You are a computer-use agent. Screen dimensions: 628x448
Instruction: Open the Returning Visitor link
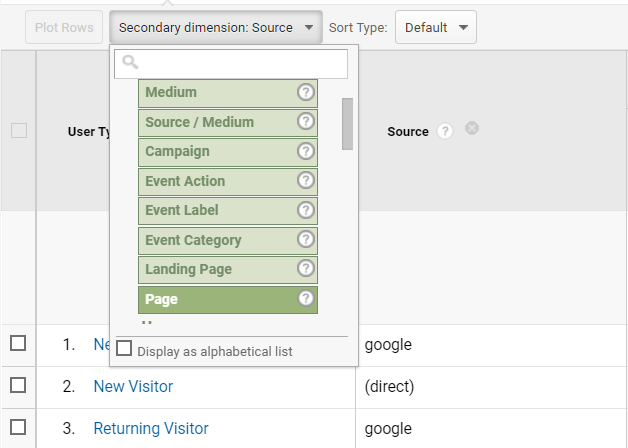point(151,428)
